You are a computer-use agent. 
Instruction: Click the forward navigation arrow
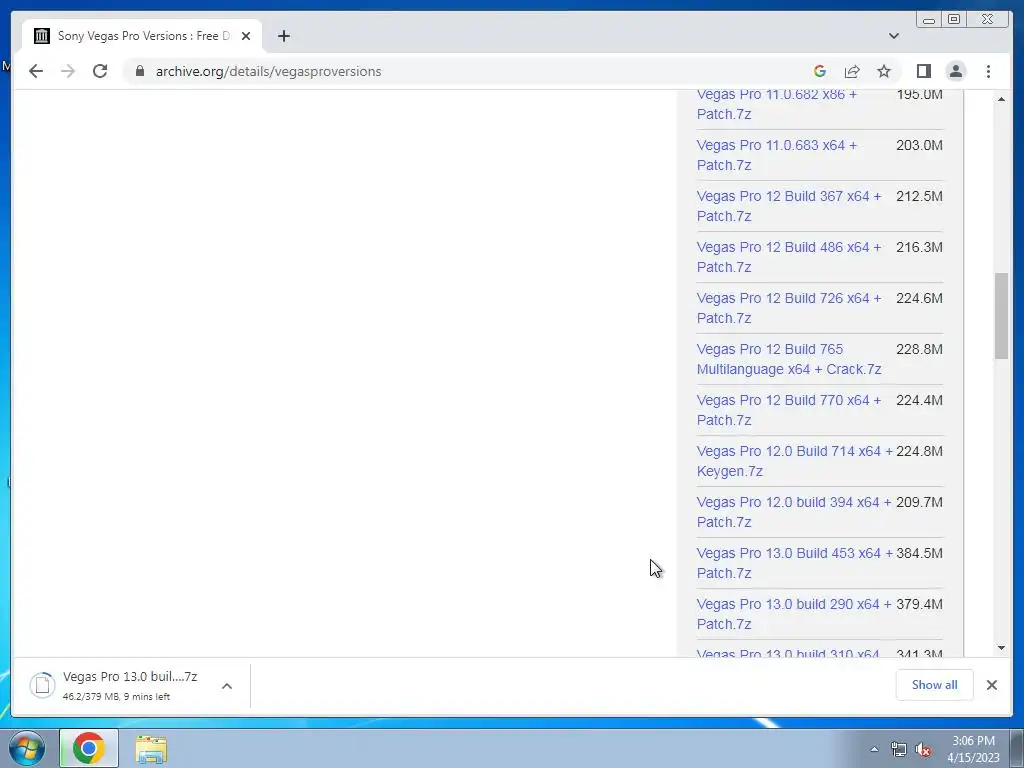click(68, 71)
